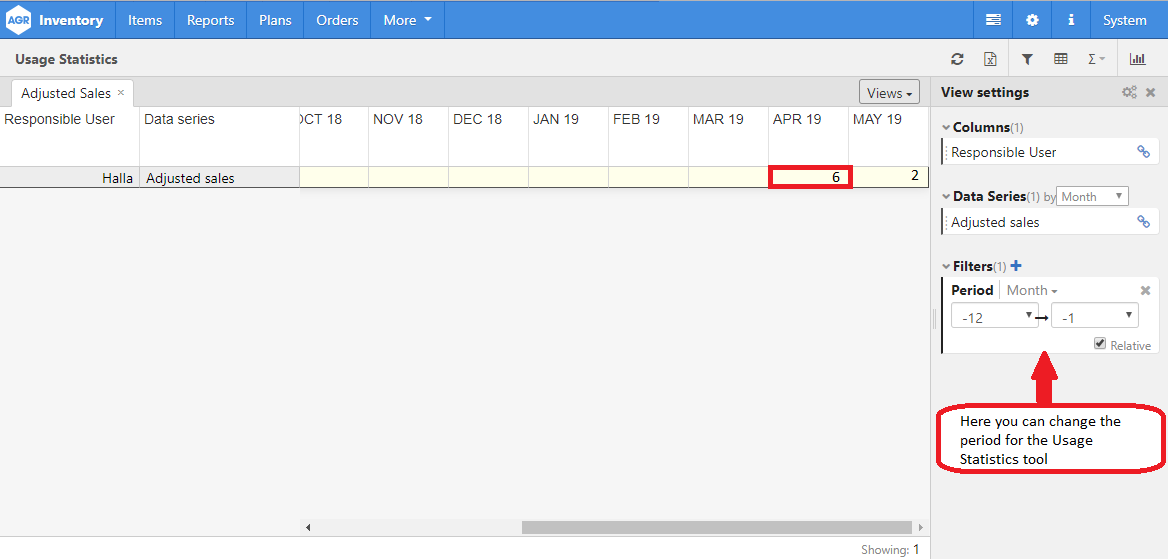Screen dimensions: 1168x559
Task: Export the grid to Excel
Action: 990,60
